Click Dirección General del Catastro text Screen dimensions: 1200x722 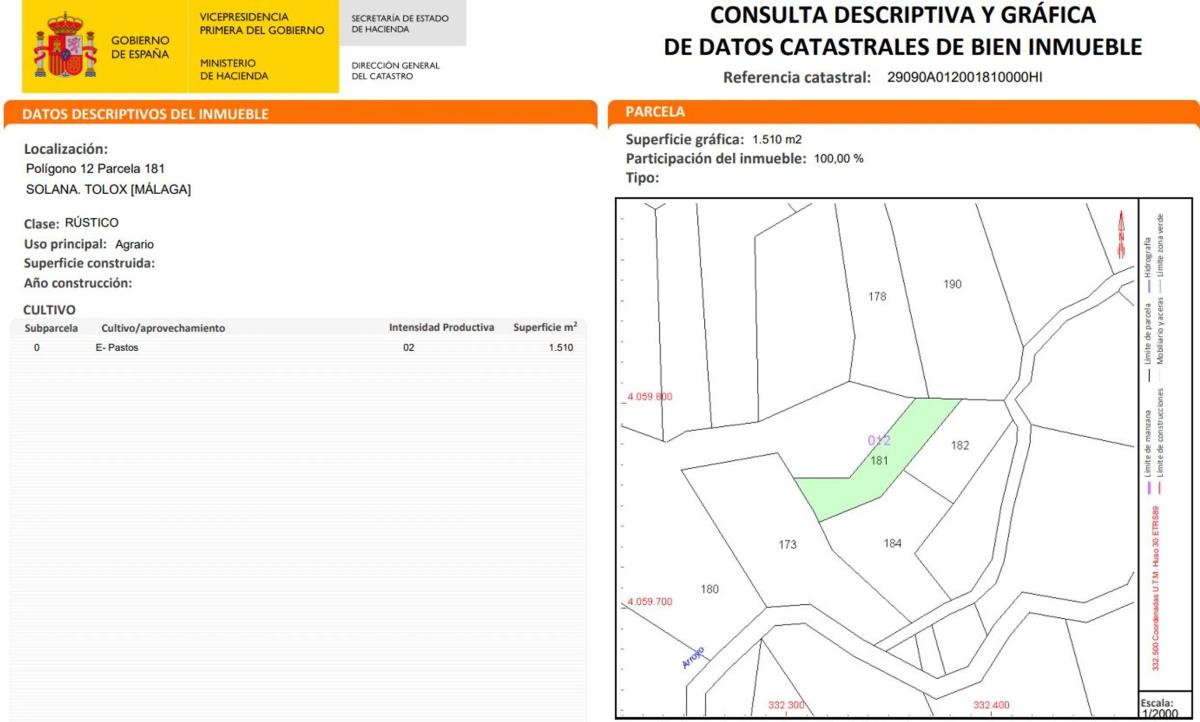tap(395, 71)
